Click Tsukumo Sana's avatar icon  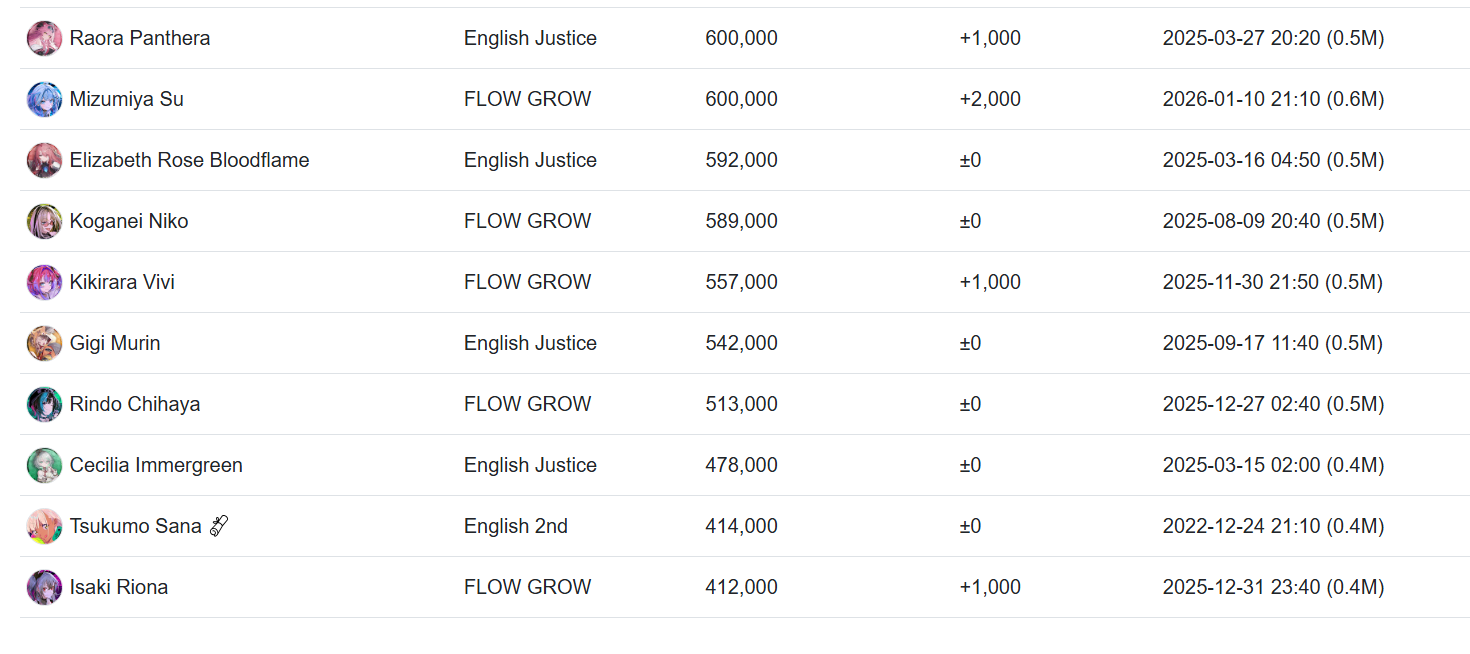pos(44,527)
